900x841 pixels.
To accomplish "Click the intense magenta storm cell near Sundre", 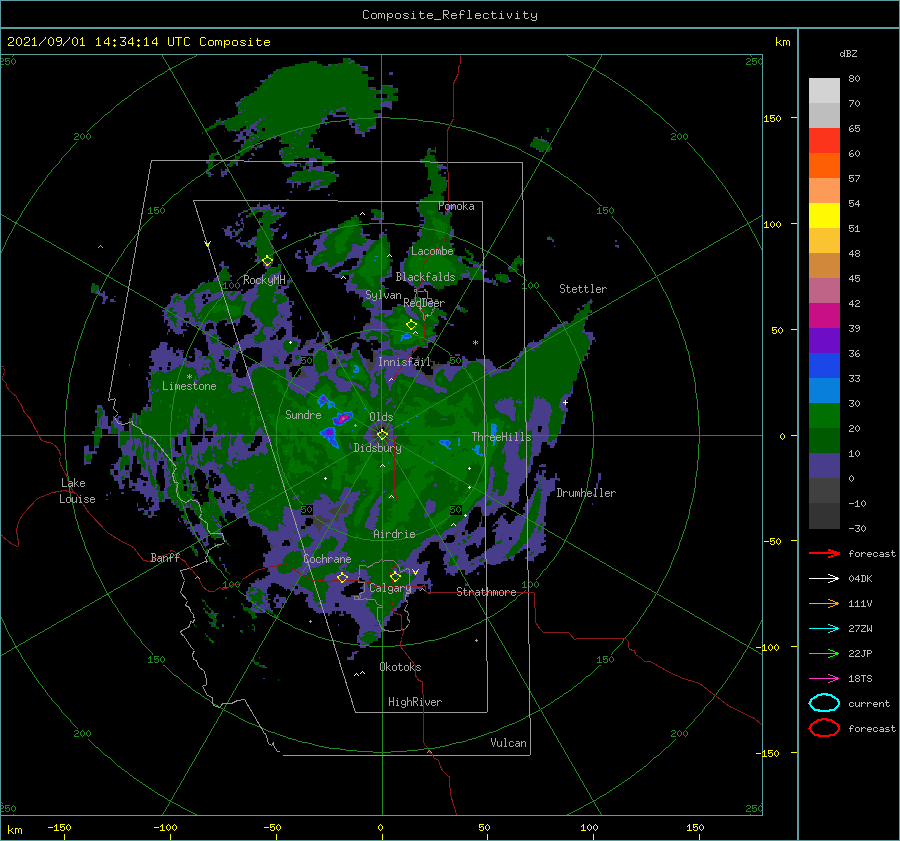I will coord(343,418).
